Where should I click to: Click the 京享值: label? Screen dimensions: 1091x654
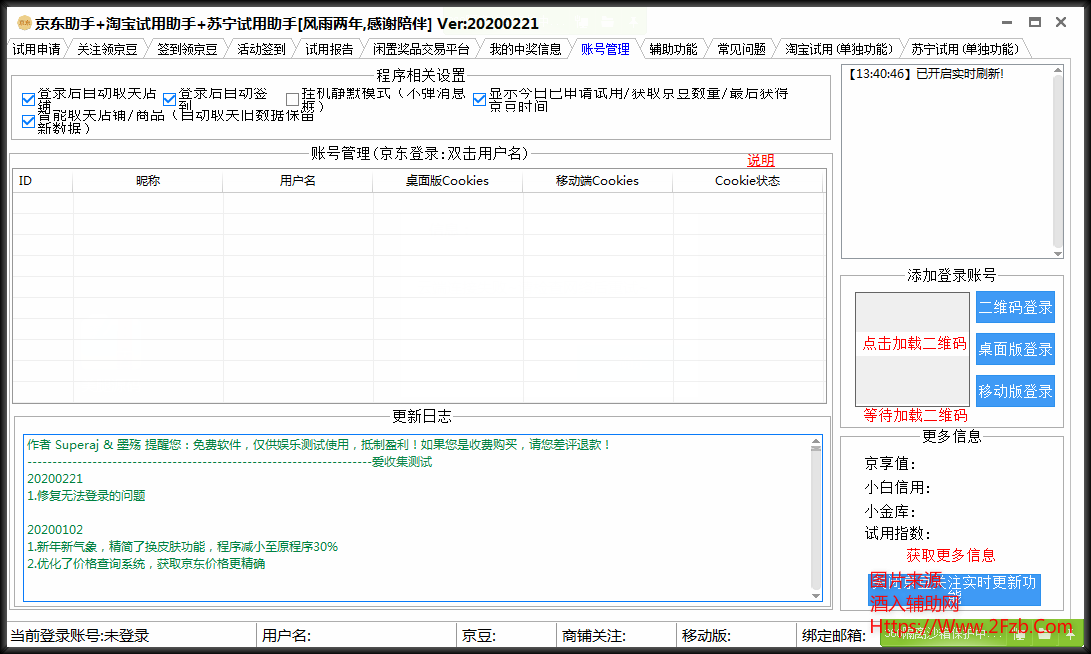click(890, 463)
